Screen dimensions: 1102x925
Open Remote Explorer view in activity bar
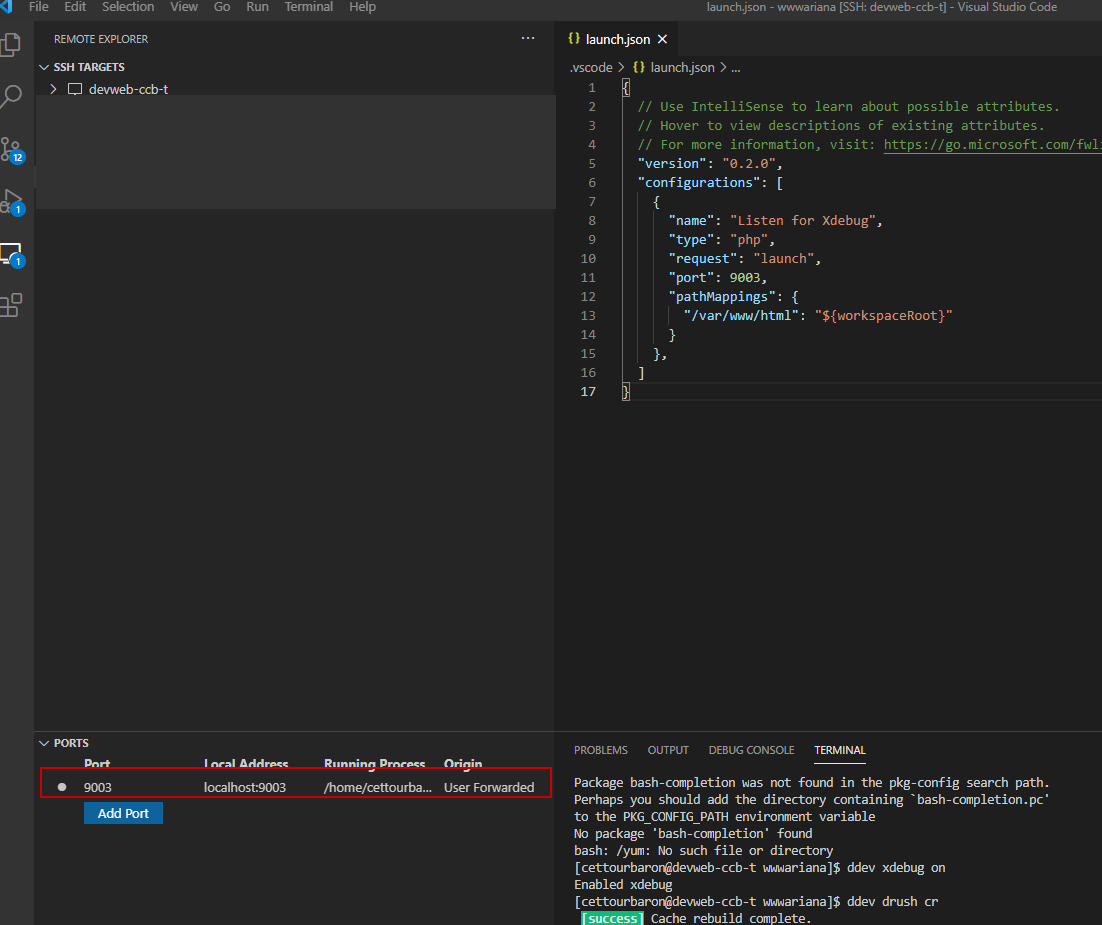[x=12, y=254]
